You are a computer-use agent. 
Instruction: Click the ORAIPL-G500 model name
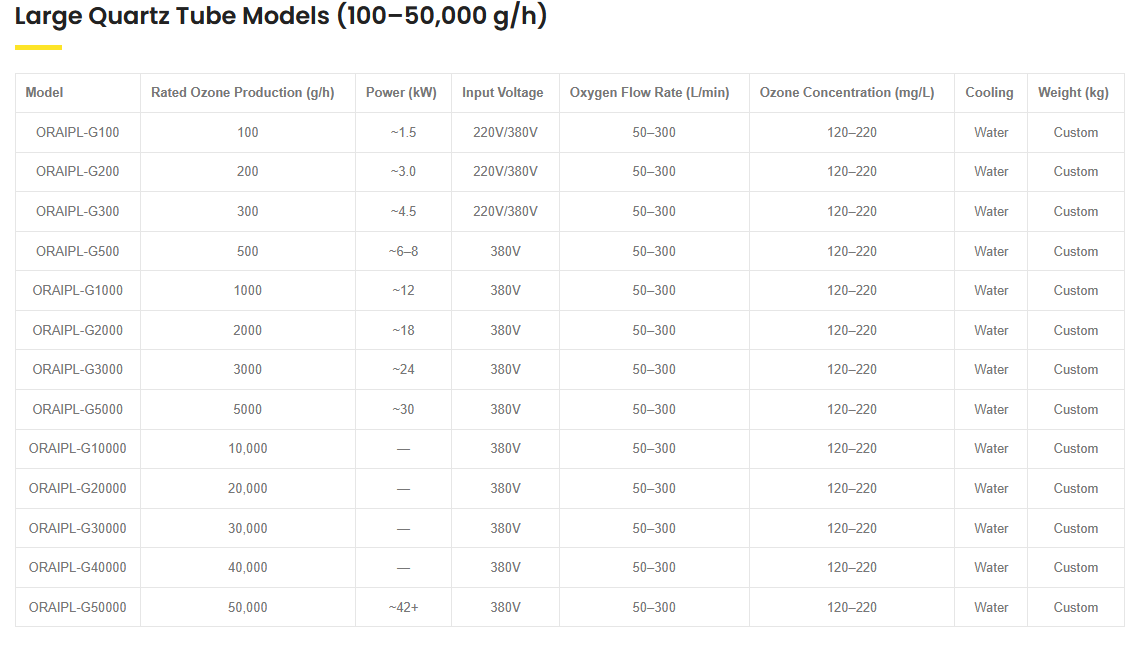(78, 251)
